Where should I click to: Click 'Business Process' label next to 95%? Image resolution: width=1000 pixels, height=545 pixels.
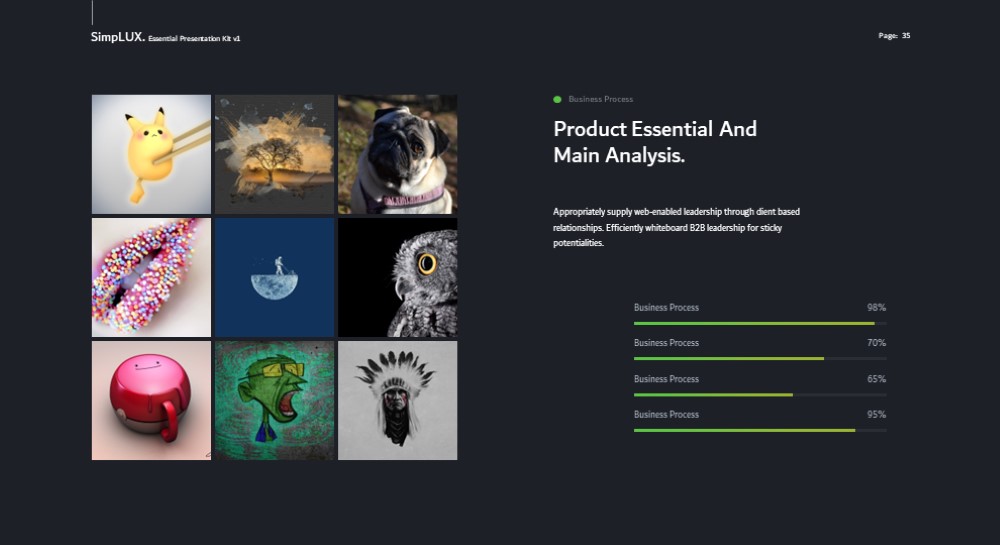666,414
